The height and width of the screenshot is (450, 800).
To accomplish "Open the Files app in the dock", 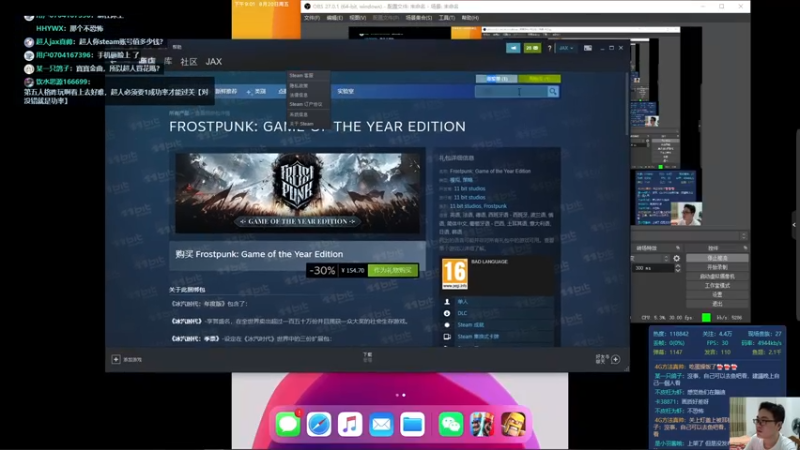I will tap(412, 424).
